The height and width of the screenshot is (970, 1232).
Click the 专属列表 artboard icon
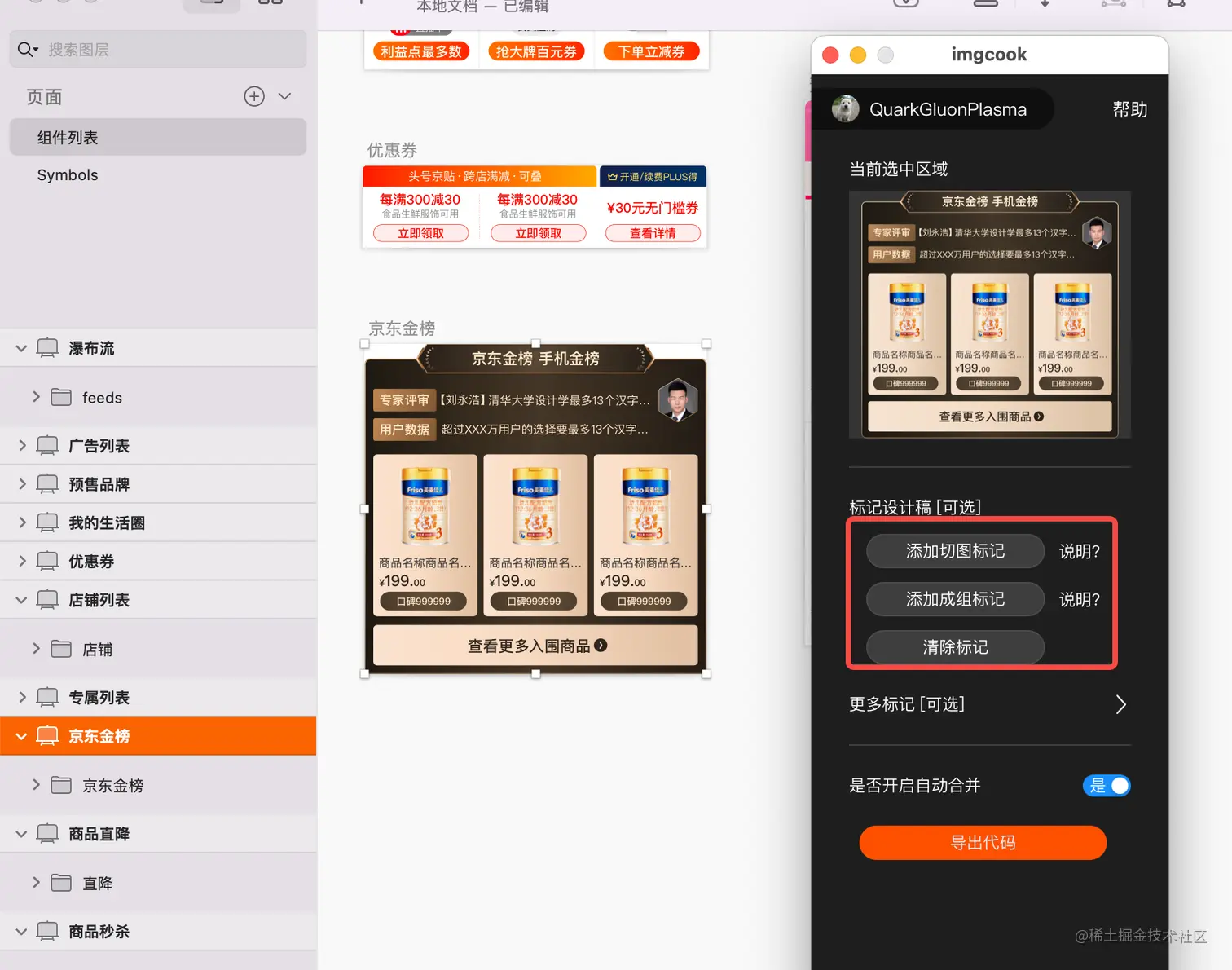(47, 697)
